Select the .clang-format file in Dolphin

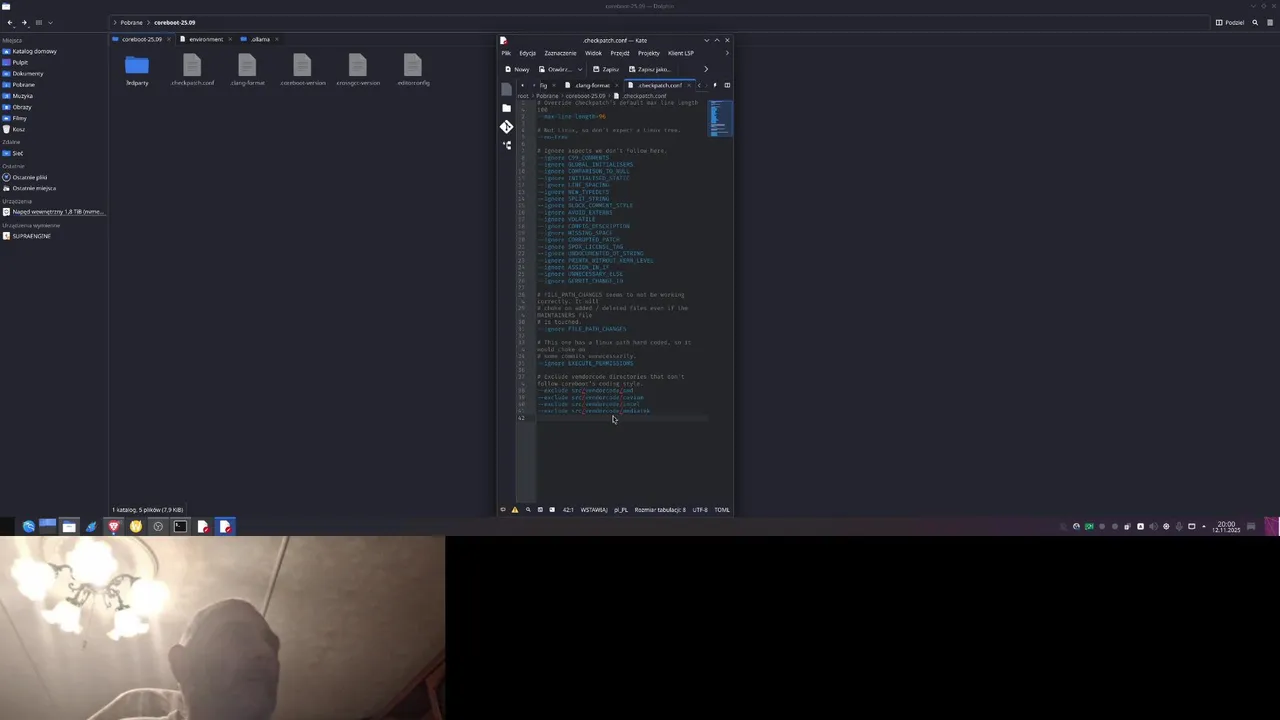point(247,69)
